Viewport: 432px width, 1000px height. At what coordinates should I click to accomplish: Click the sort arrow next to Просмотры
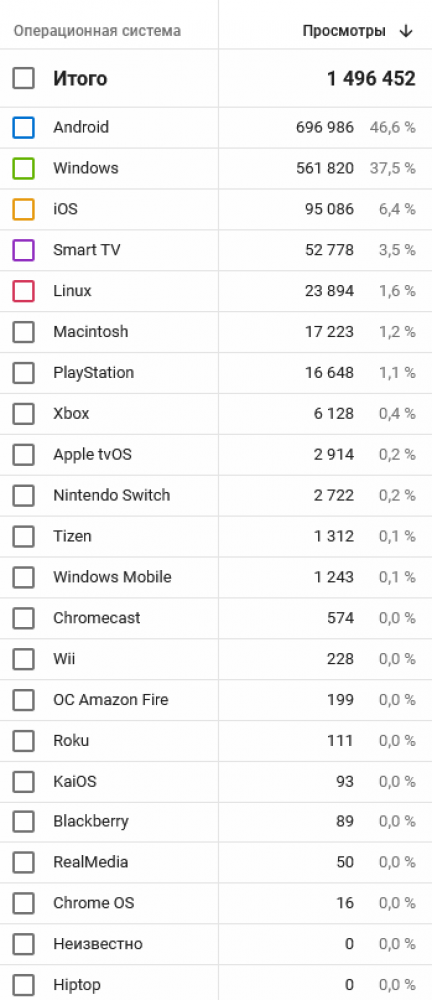pos(406,31)
